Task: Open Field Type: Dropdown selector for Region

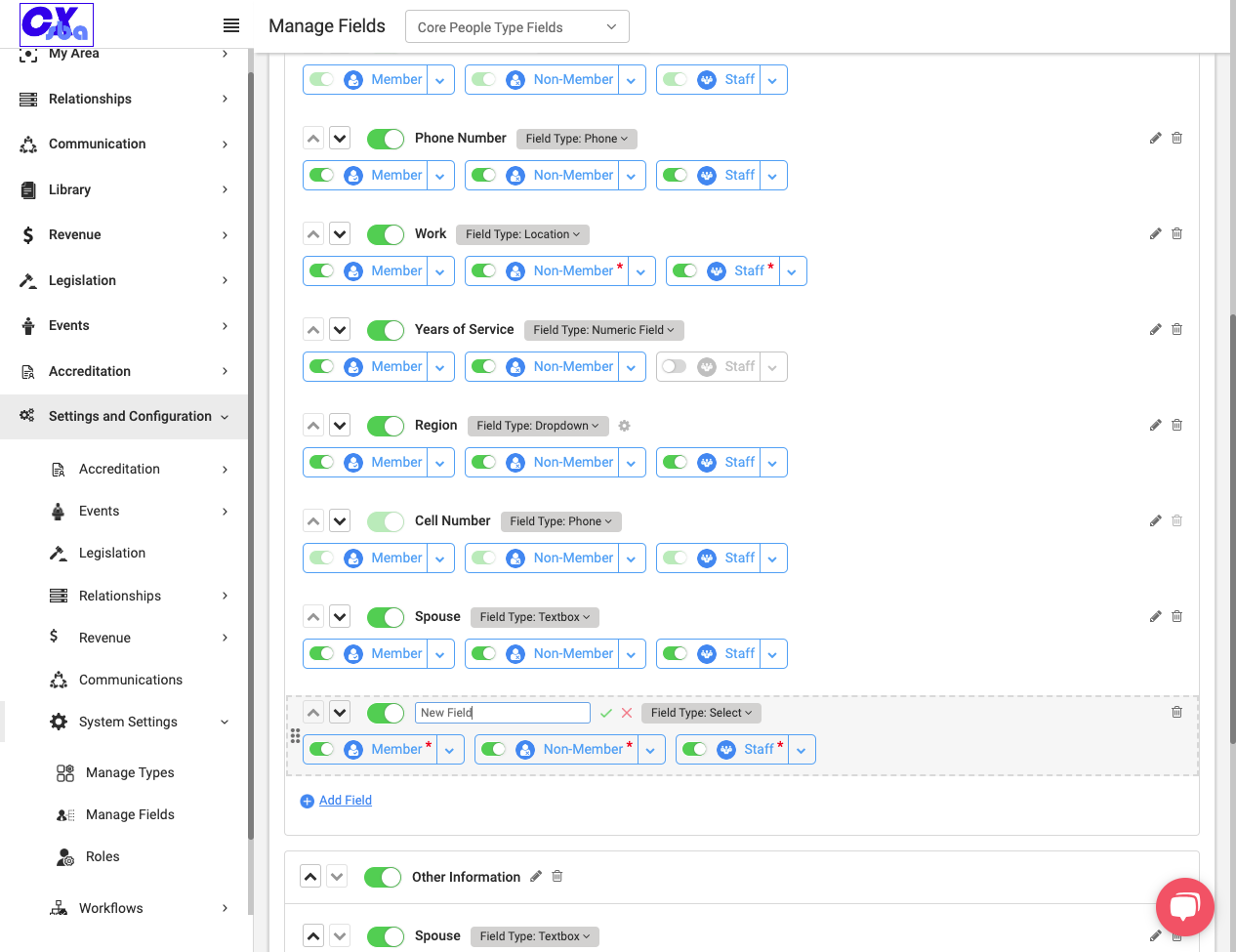Action: tap(538, 426)
